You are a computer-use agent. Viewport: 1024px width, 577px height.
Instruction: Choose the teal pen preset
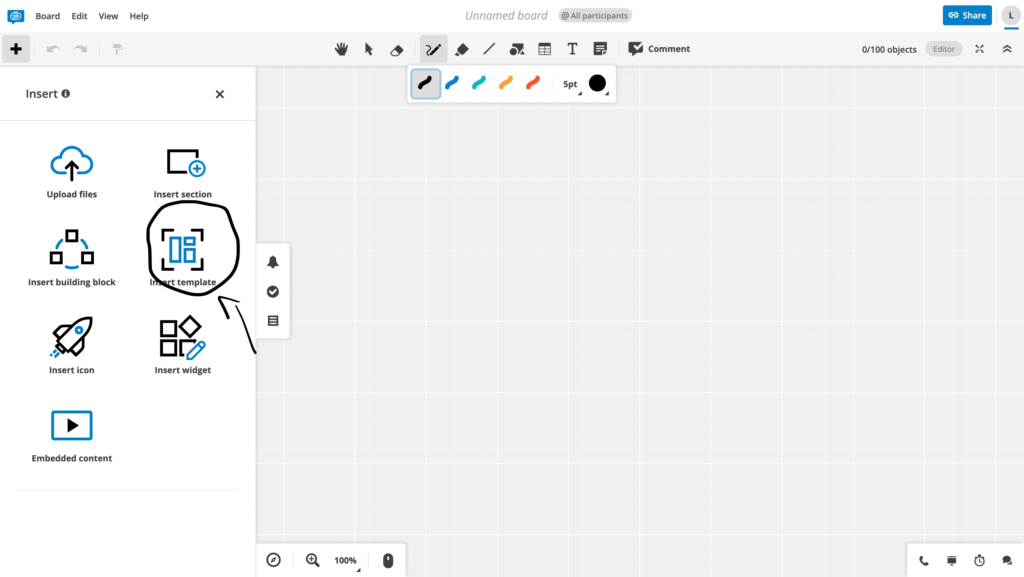479,83
